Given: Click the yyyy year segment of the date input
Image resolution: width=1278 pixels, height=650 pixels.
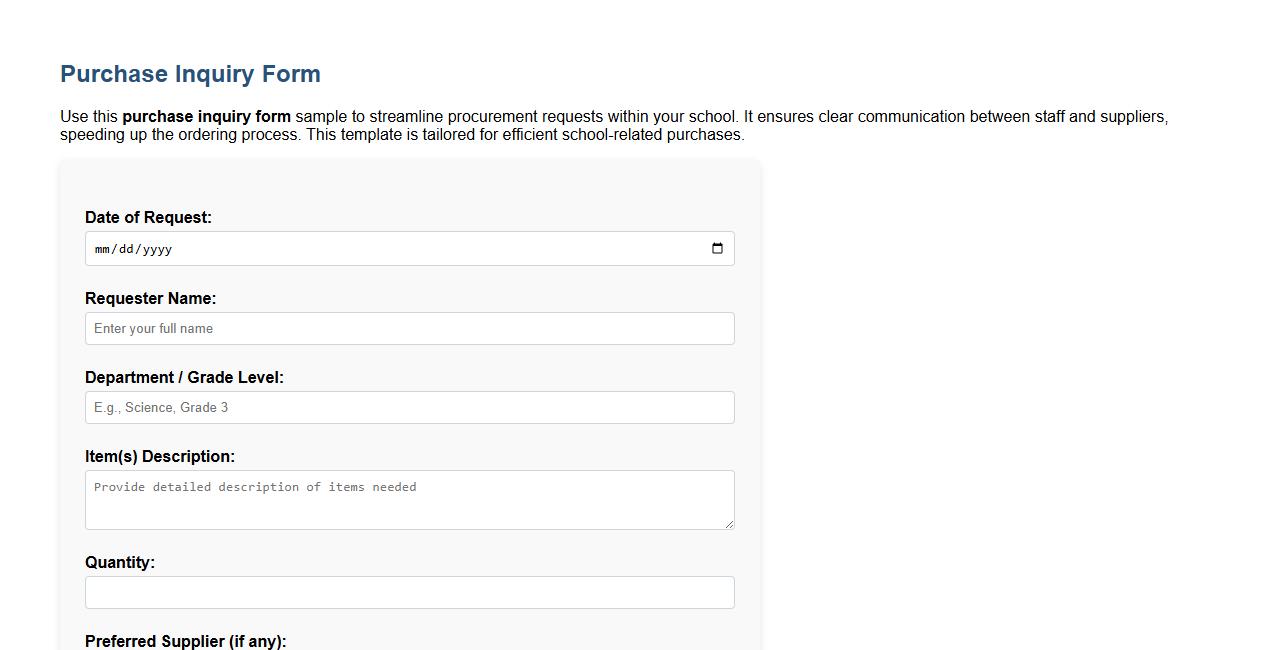Looking at the screenshot, I should 157,249.
